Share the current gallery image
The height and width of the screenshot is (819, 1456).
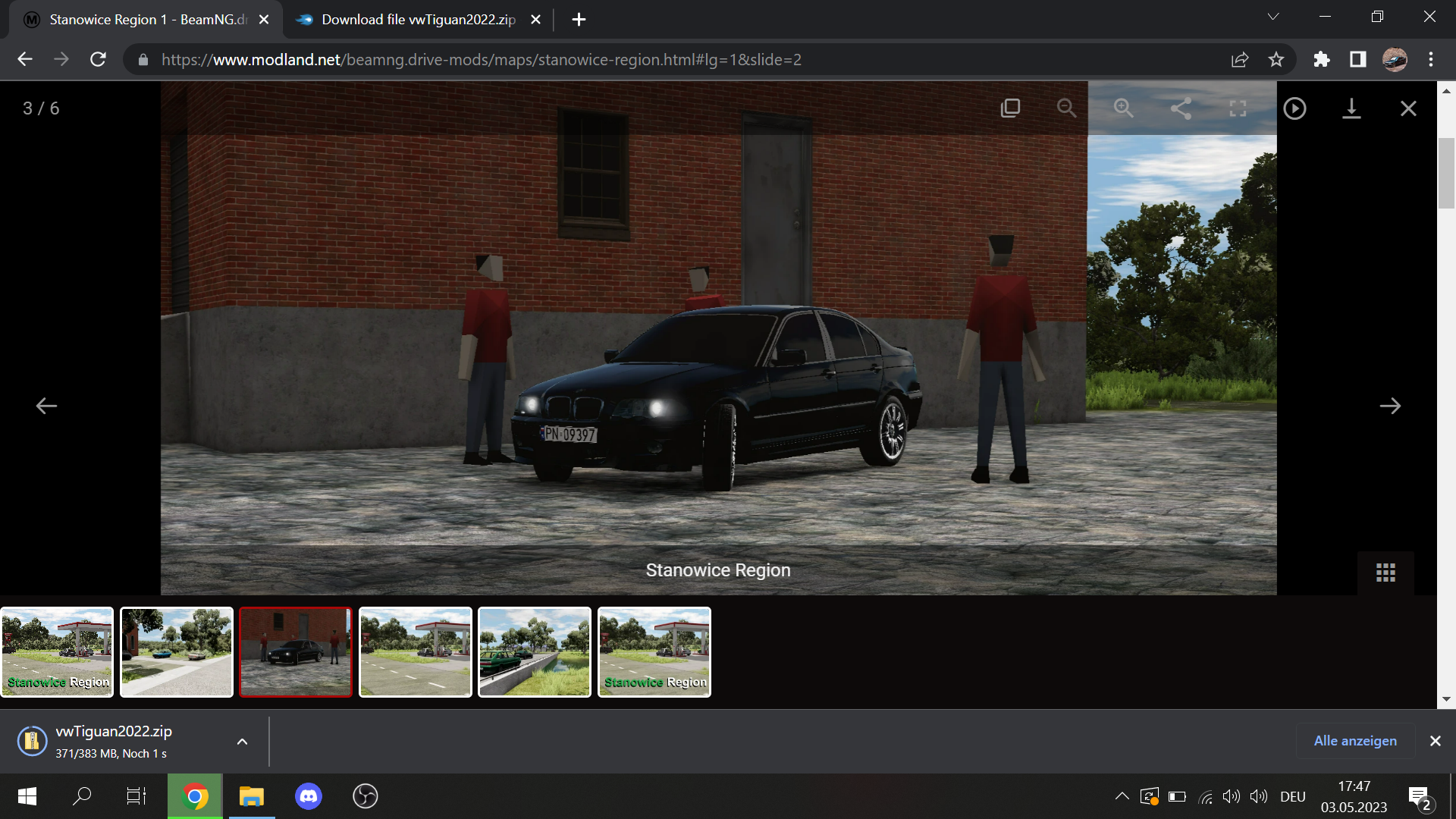(1181, 108)
